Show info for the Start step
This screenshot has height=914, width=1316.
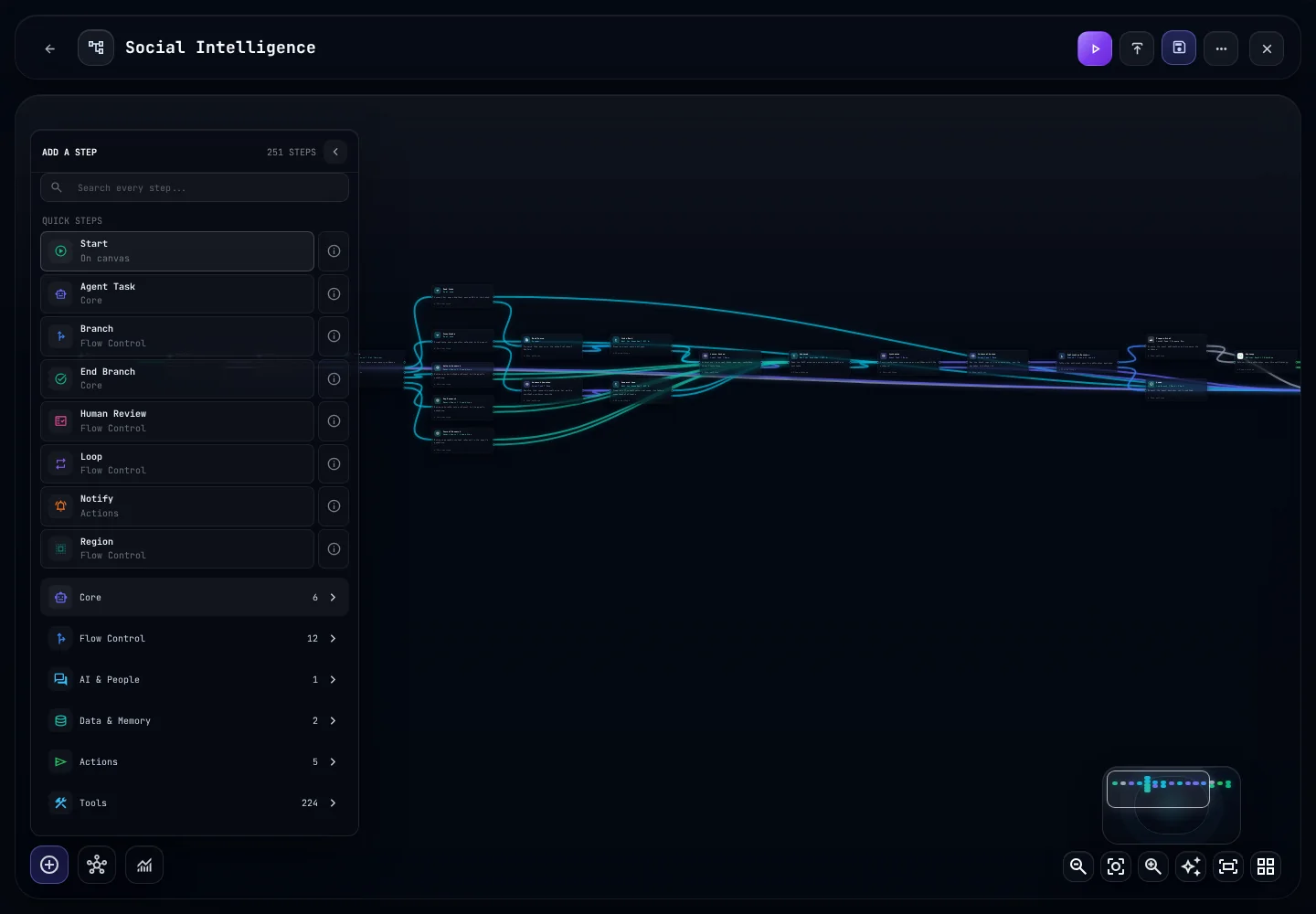pyautogui.click(x=334, y=251)
